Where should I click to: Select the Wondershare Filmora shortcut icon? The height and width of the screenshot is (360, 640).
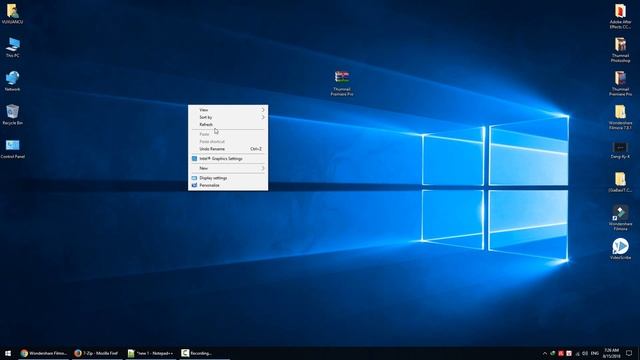(x=620, y=218)
